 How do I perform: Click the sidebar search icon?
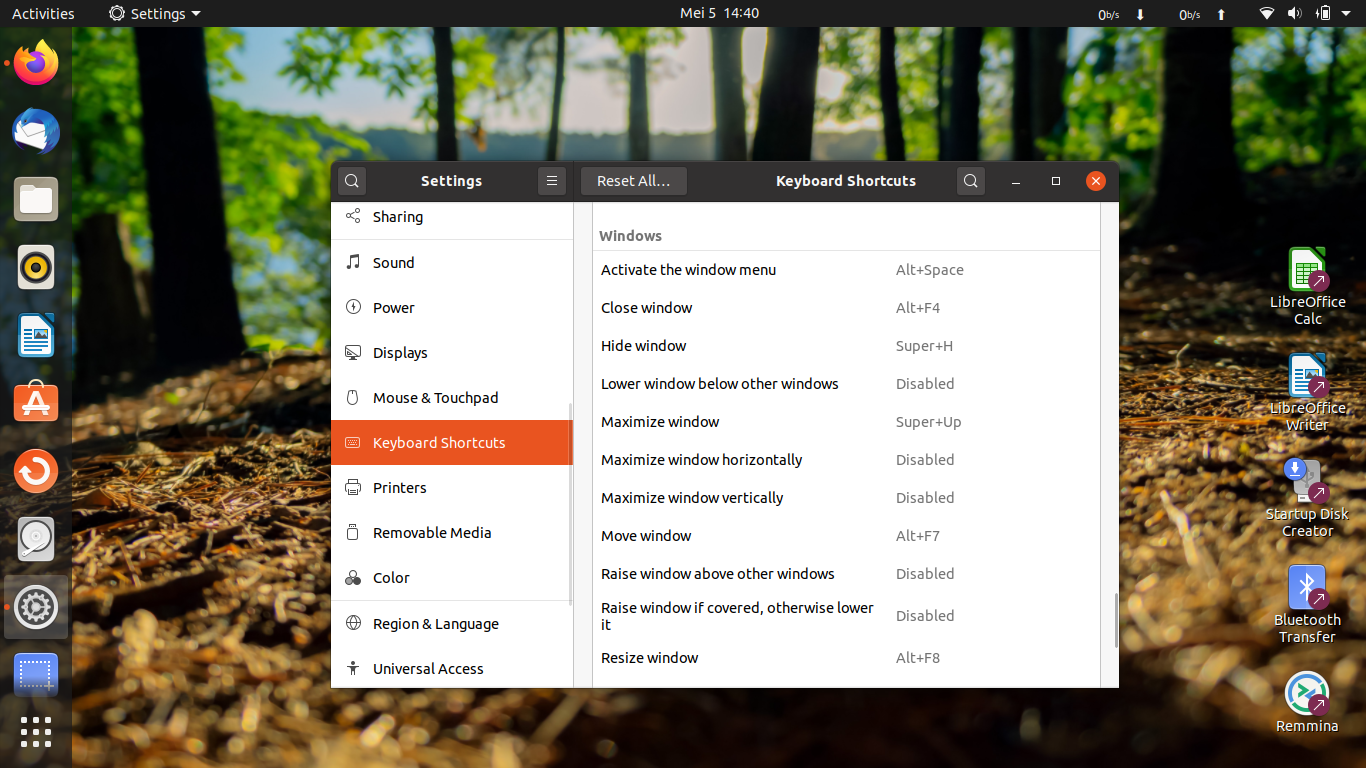pos(351,181)
